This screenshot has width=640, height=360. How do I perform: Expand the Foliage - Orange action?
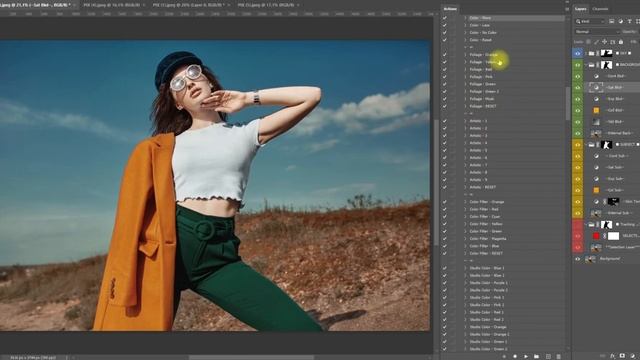coord(465,55)
